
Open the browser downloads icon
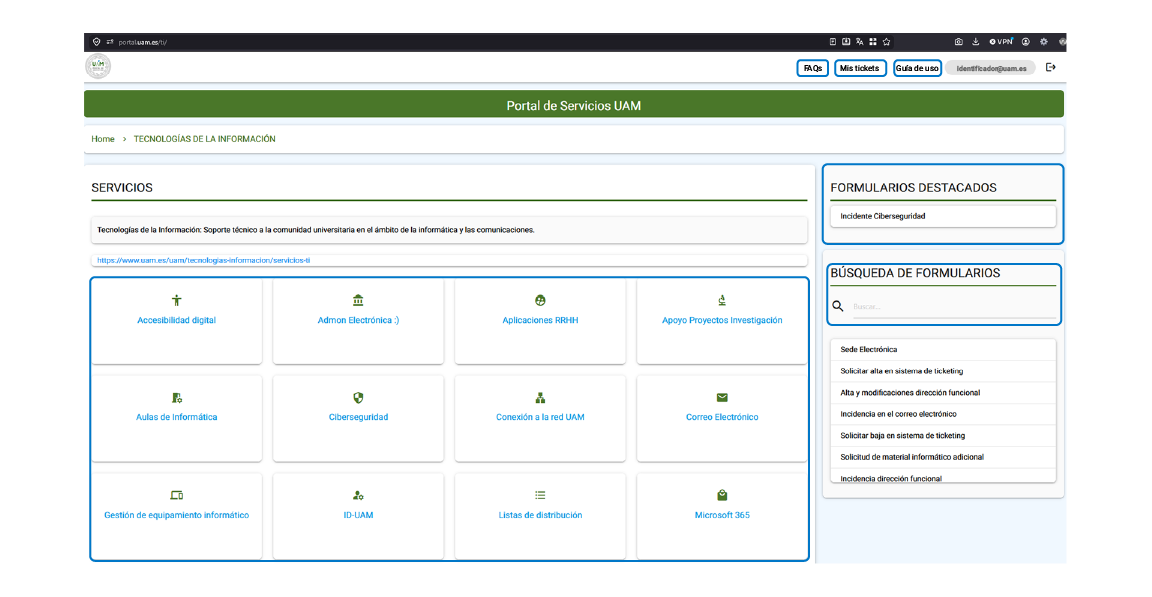tap(976, 42)
